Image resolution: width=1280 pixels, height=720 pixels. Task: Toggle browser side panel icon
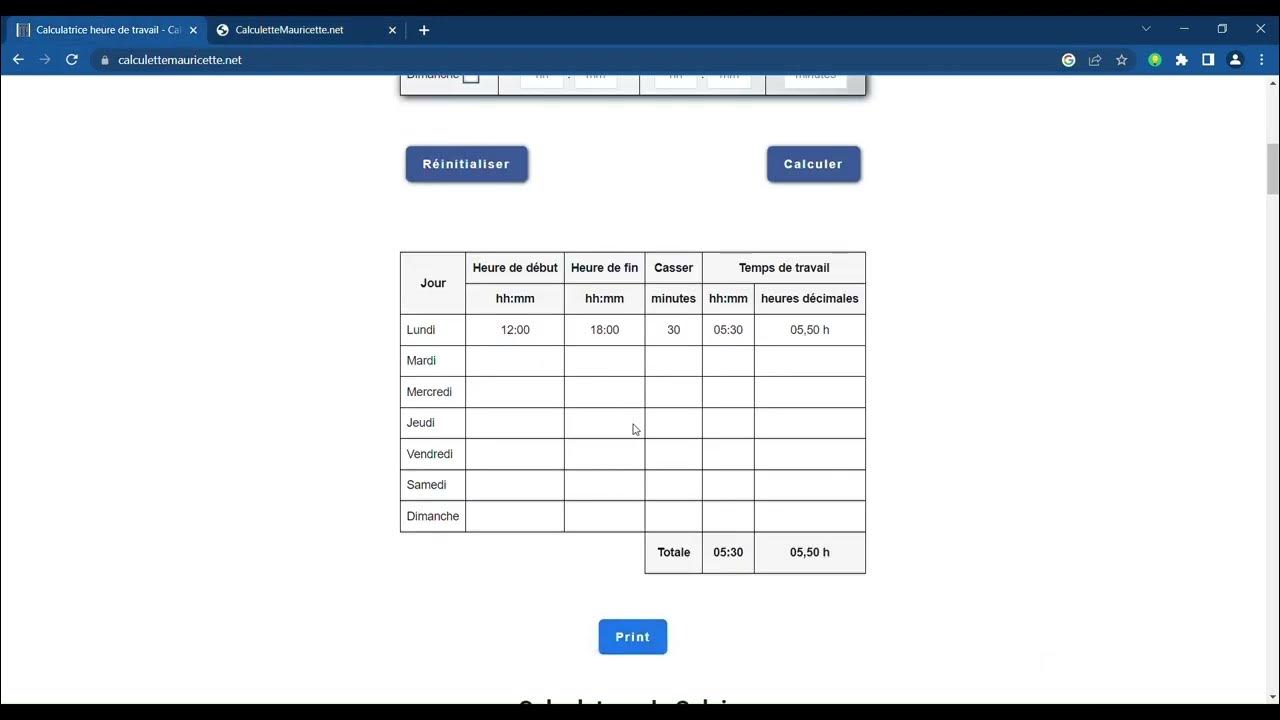pos(1208,60)
